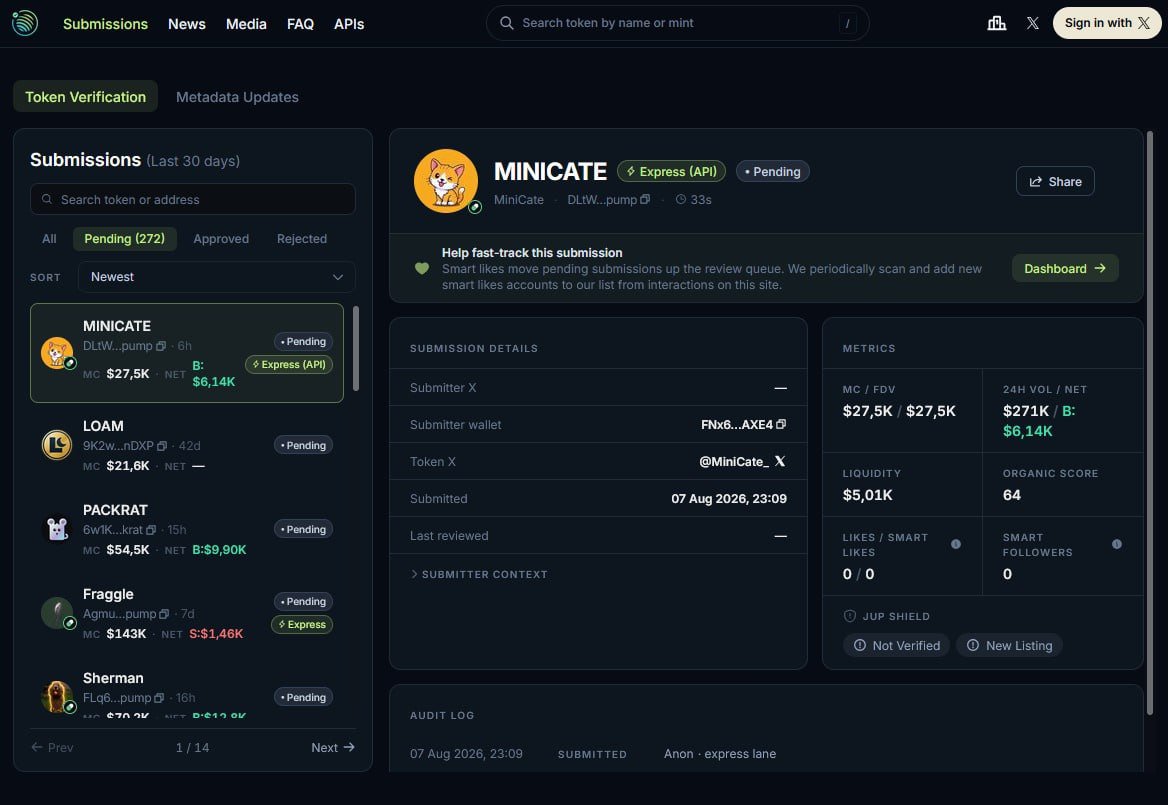Click the Express badge on Fraggle

[302, 625]
